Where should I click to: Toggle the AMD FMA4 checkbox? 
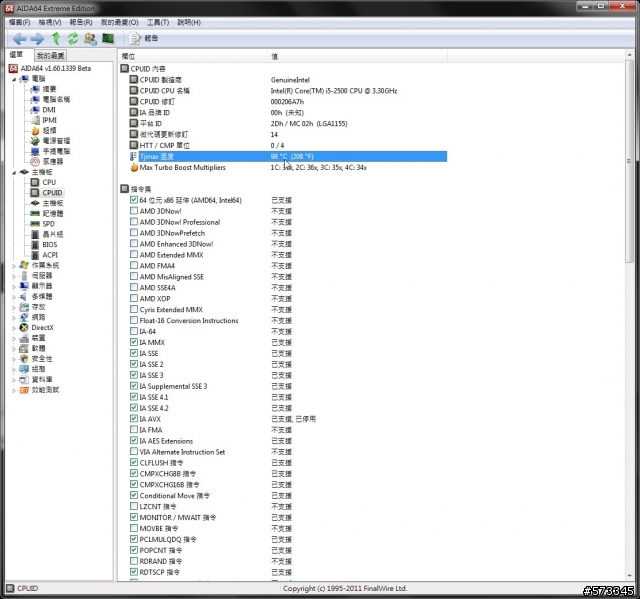tap(133, 265)
